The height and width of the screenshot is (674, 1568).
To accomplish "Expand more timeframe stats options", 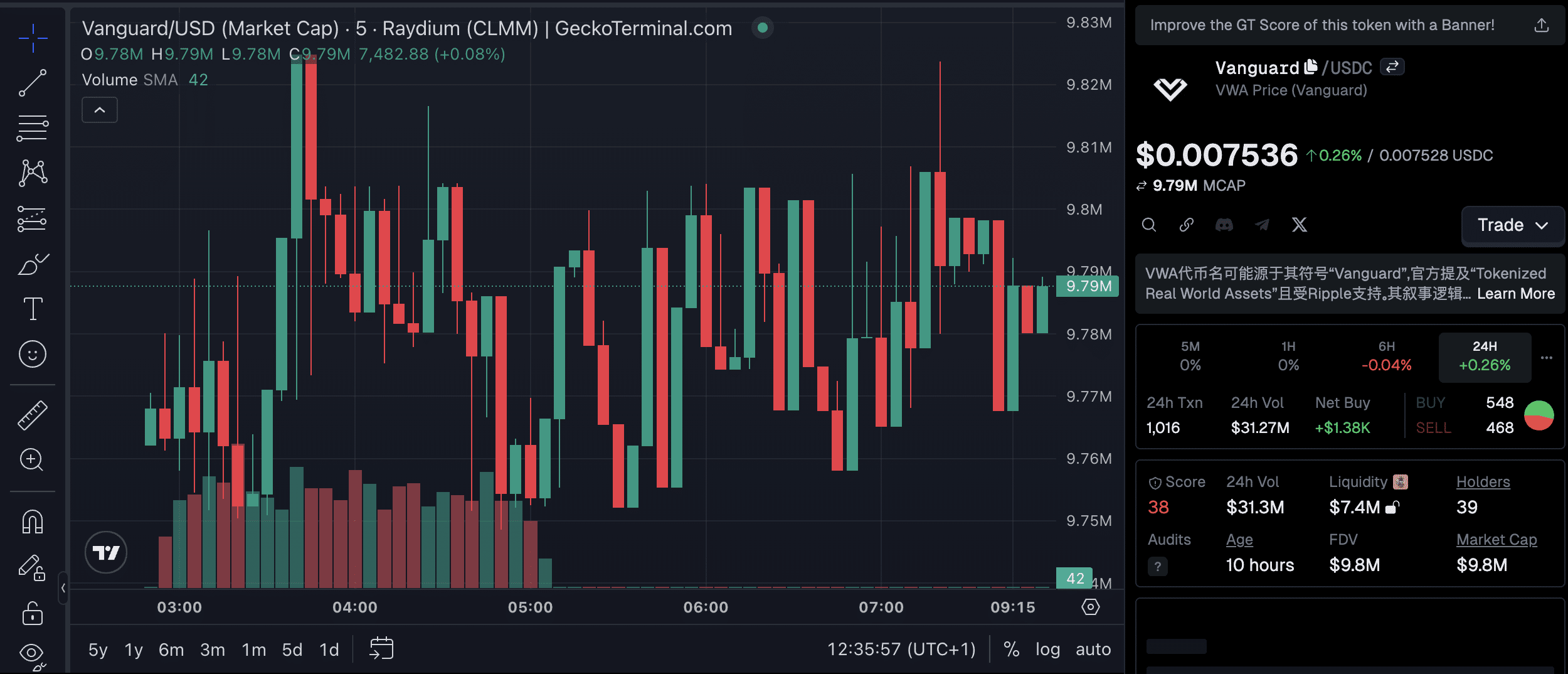I will click(1547, 358).
